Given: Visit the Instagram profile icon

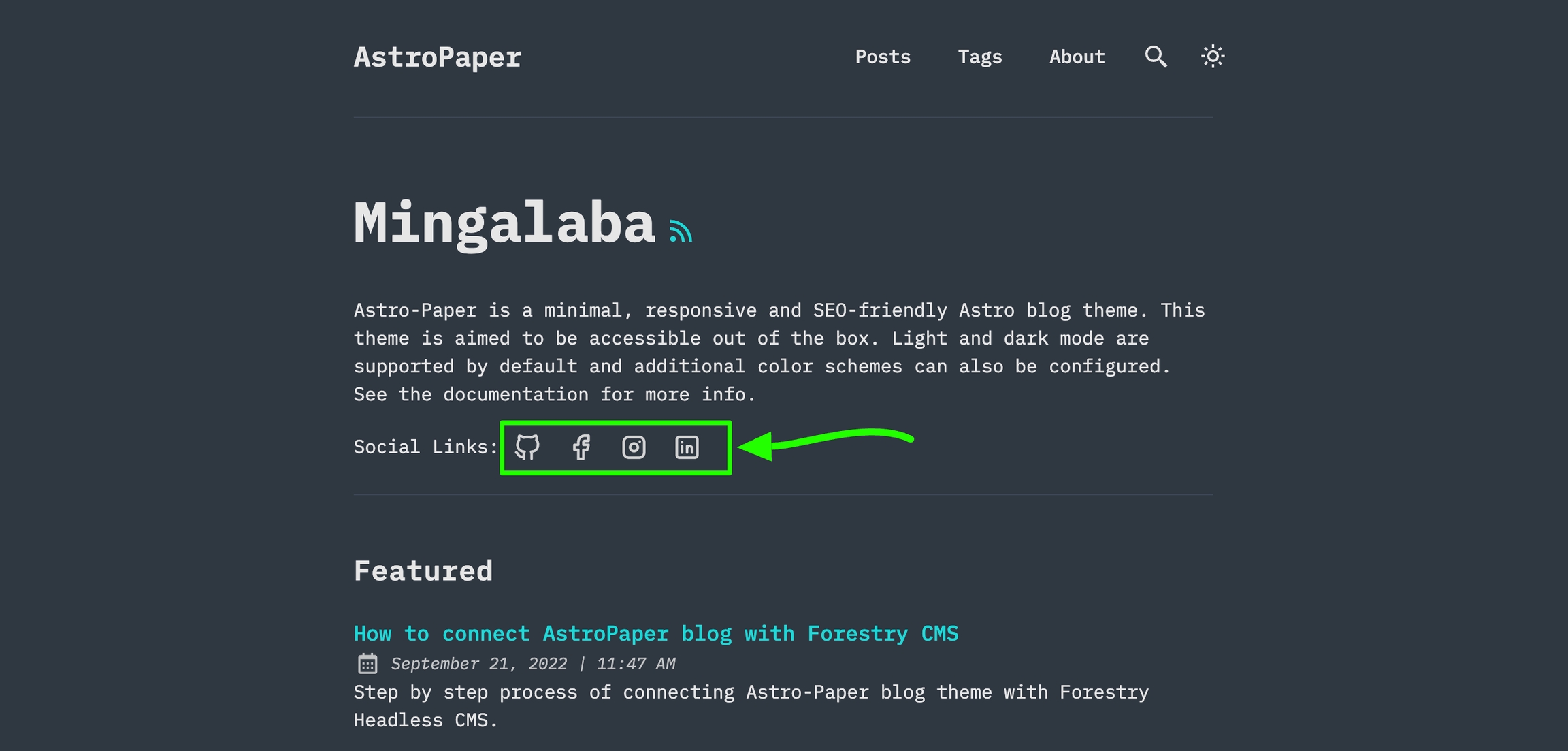Looking at the screenshot, I should 634,447.
